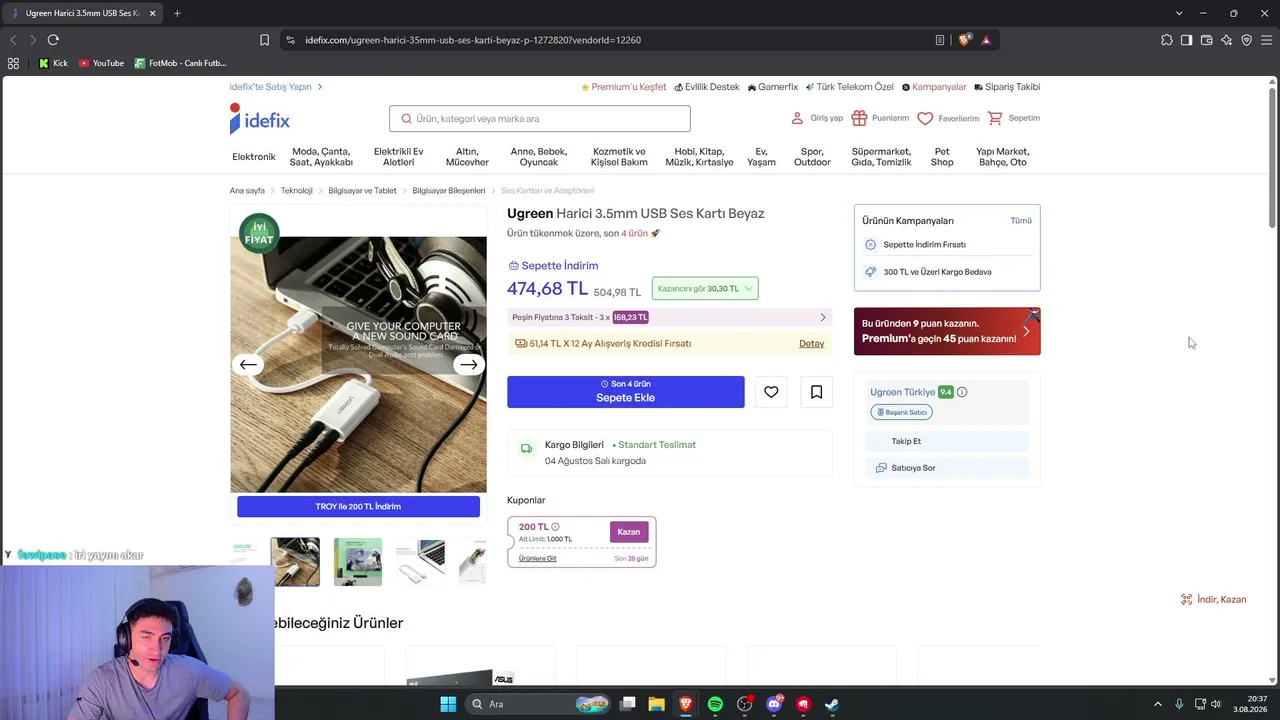Claim the 200 TL coupon with Kazan
The image size is (1280, 720).
coord(629,532)
